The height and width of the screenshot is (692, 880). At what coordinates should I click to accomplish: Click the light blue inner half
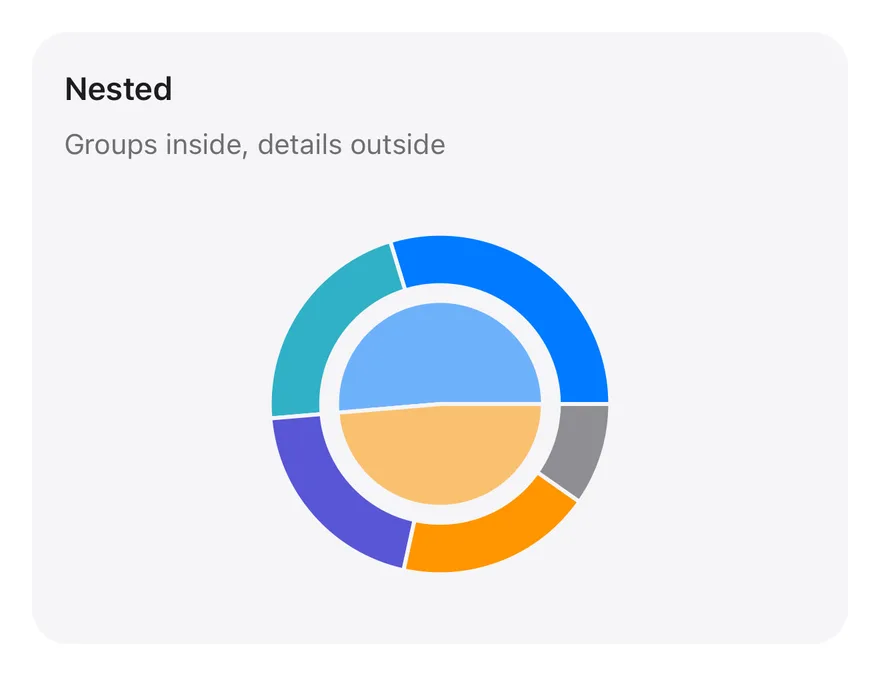coord(440,354)
